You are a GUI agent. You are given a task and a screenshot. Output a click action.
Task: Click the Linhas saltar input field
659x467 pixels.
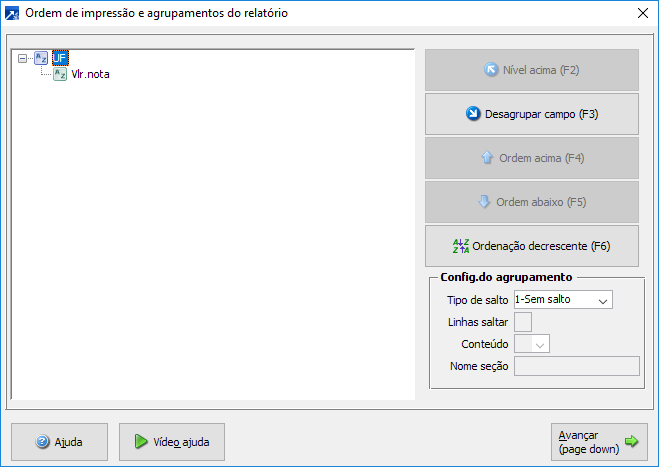(523, 322)
